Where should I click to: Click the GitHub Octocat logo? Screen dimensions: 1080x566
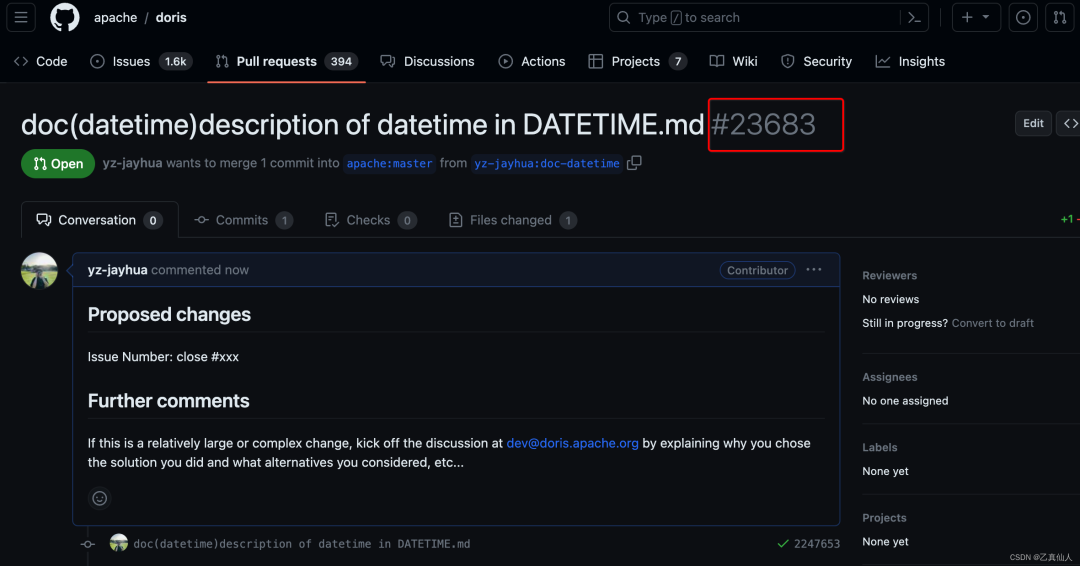(65, 17)
